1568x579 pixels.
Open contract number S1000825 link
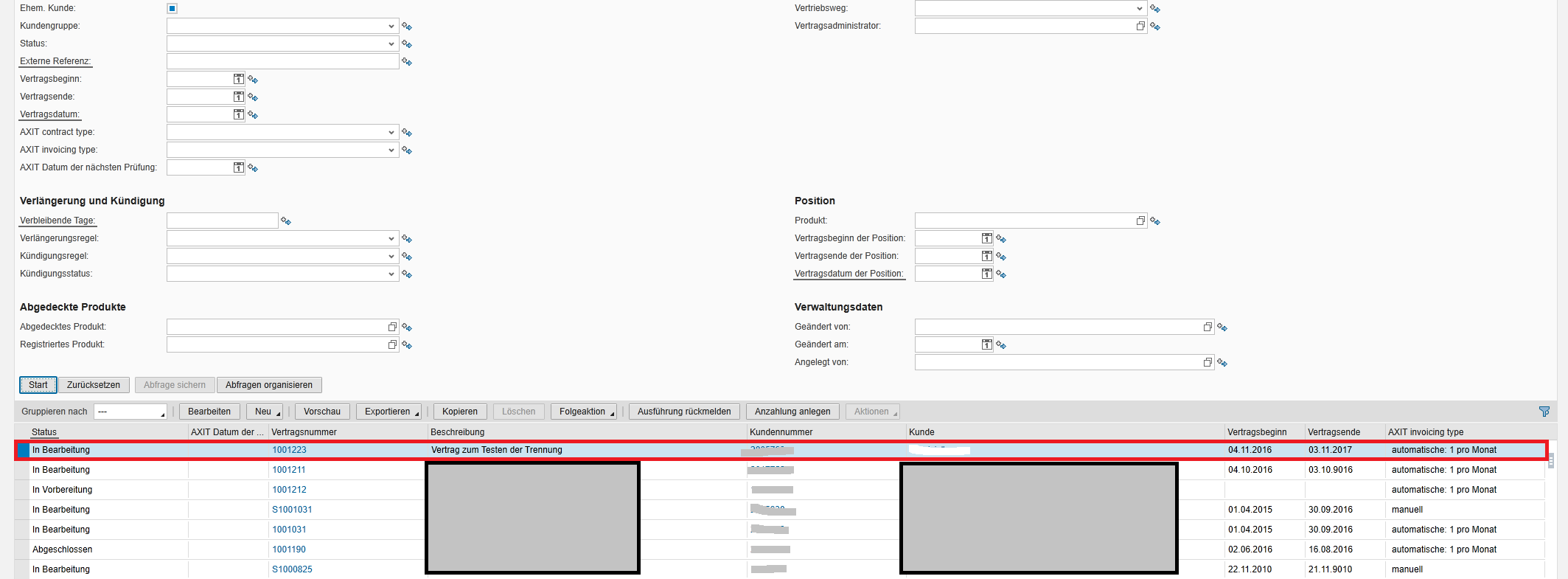292,569
